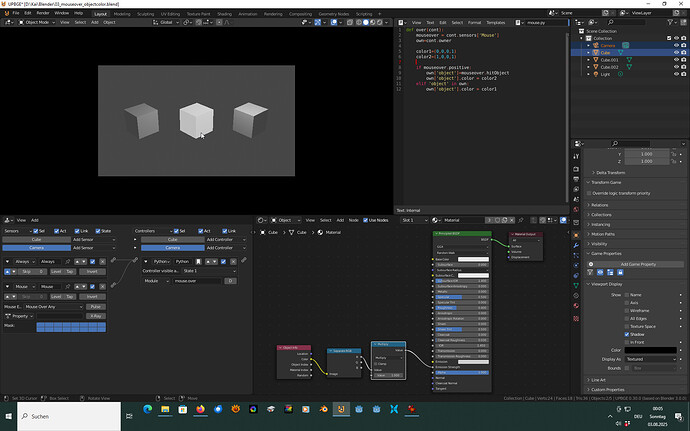Click the remove icon on the Mouse sensor
This screenshot has width=690, height=431.
(x=102, y=287)
